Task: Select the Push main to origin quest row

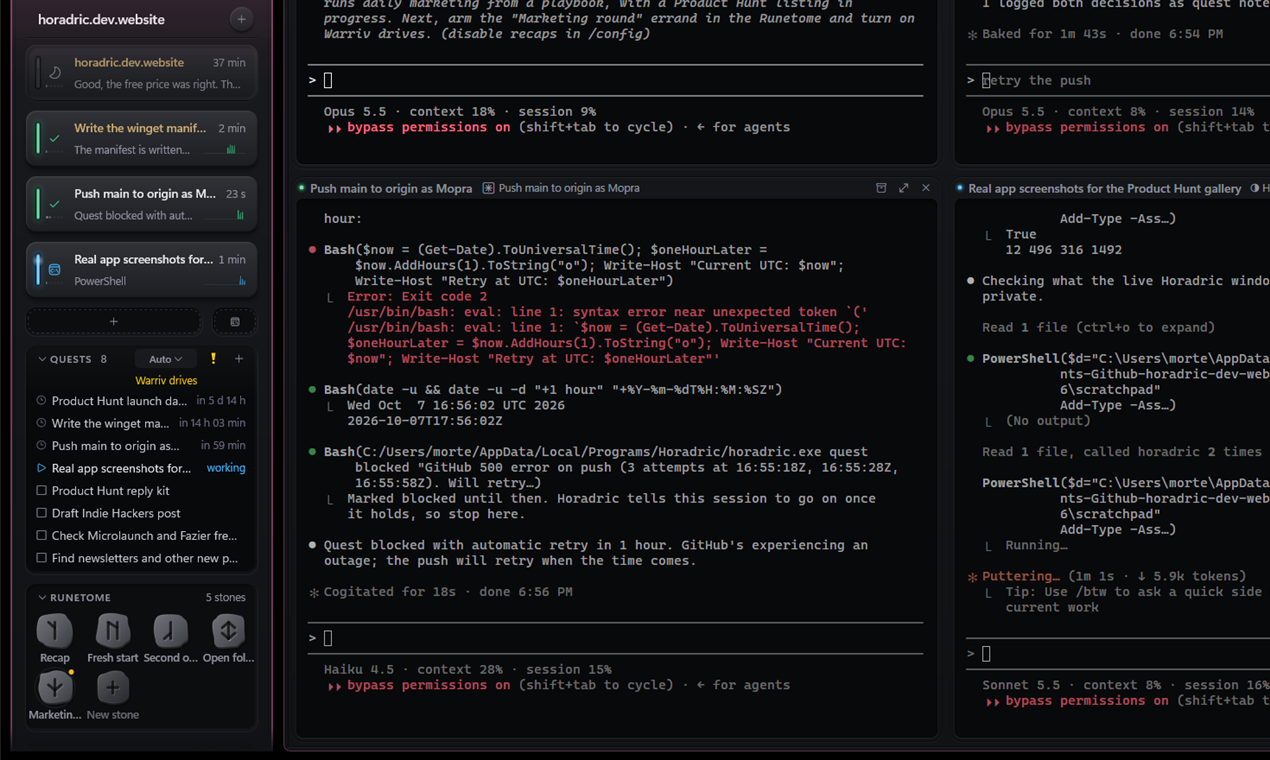Action: click(x=141, y=445)
